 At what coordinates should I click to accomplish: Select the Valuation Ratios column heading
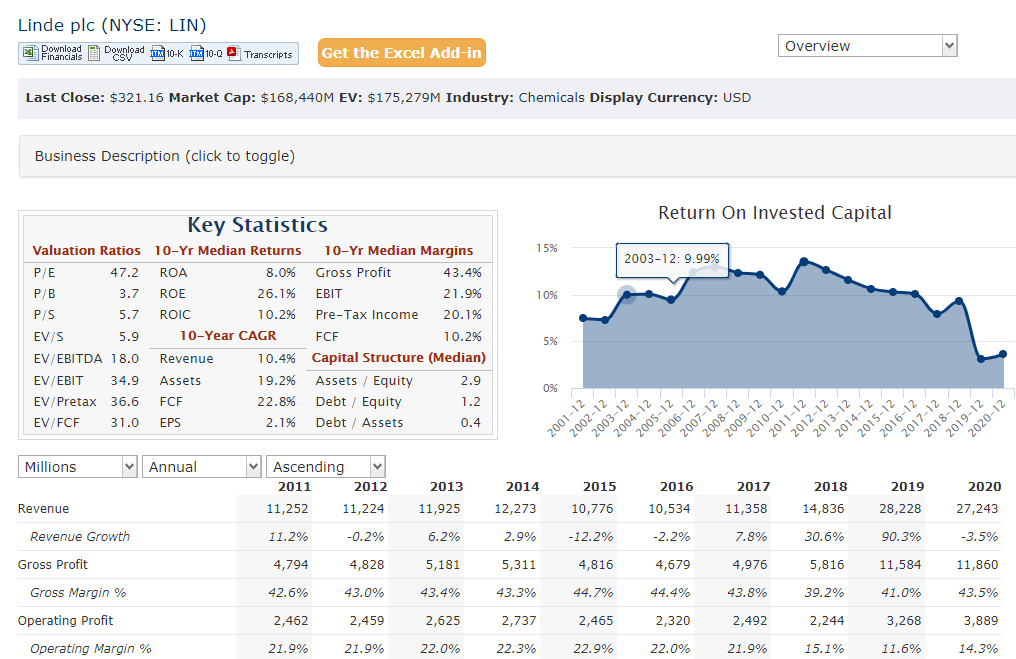pyautogui.click(x=87, y=251)
